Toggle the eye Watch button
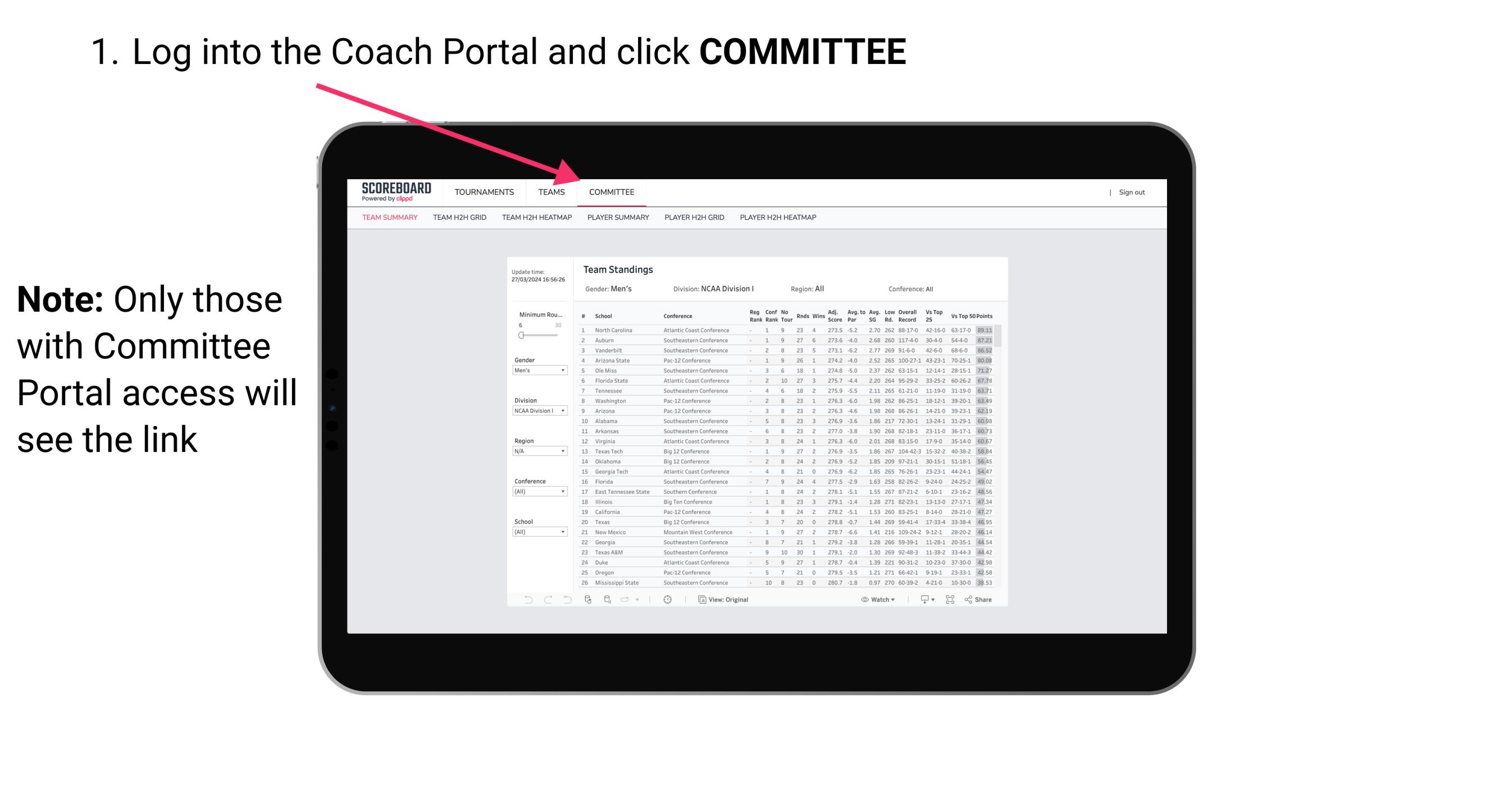This screenshot has width=1509, height=812. click(x=874, y=600)
